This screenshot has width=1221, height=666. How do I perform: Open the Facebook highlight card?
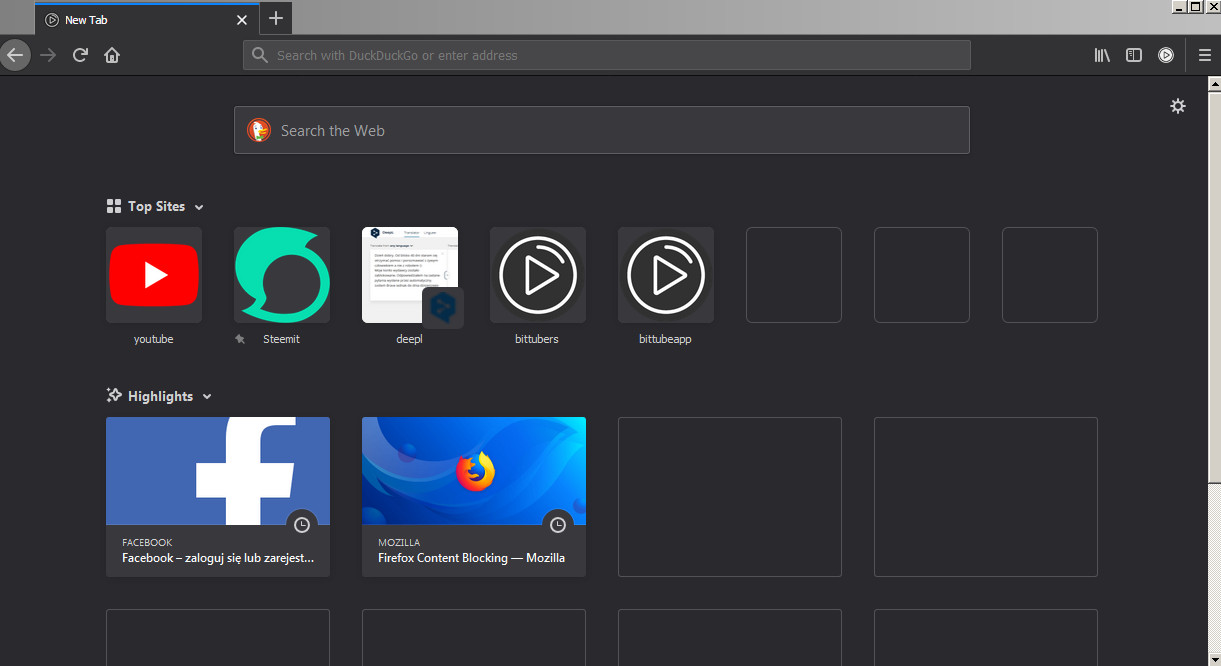(x=218, y=497)
